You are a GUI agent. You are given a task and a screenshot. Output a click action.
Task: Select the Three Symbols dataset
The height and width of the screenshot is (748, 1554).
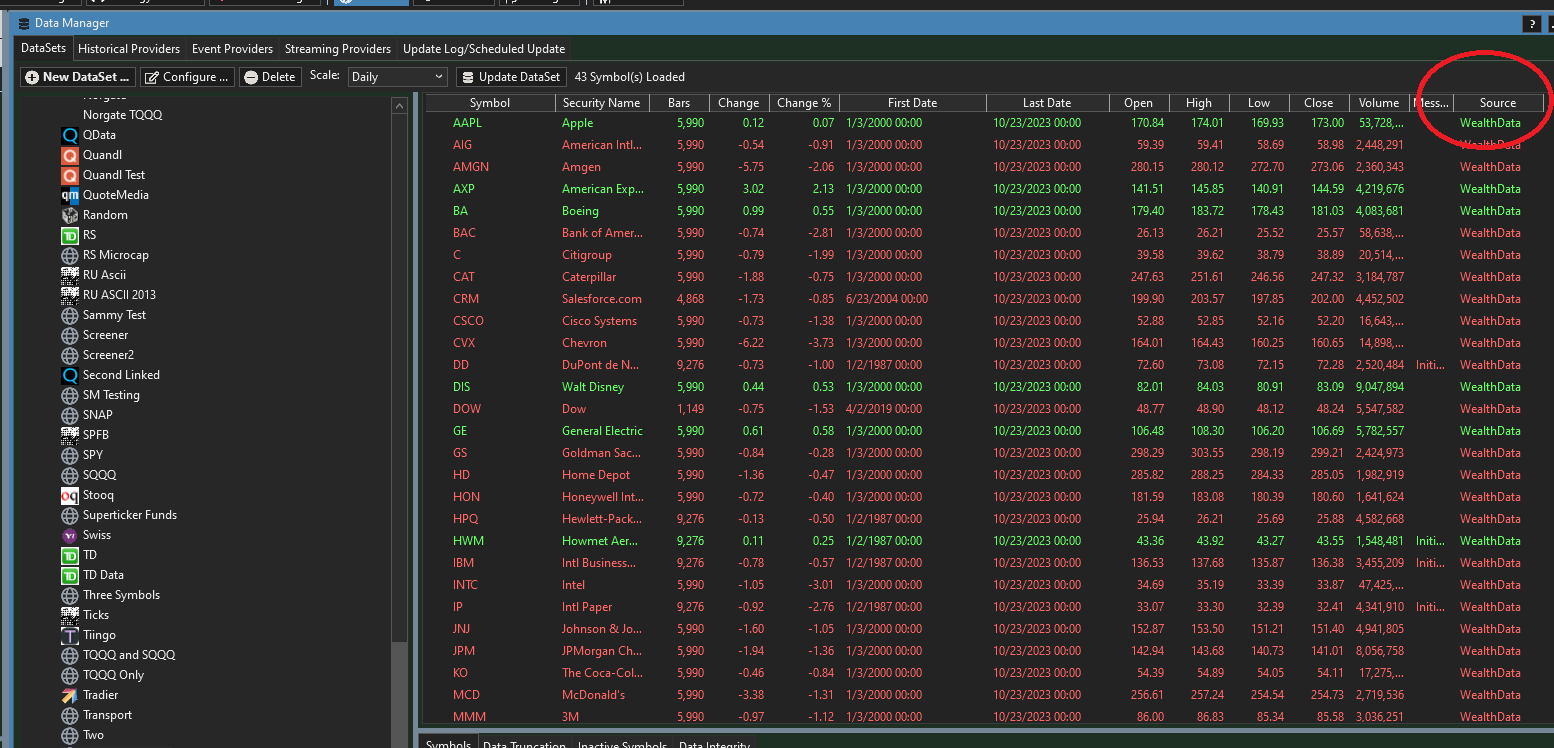click(x=121, y=595)
